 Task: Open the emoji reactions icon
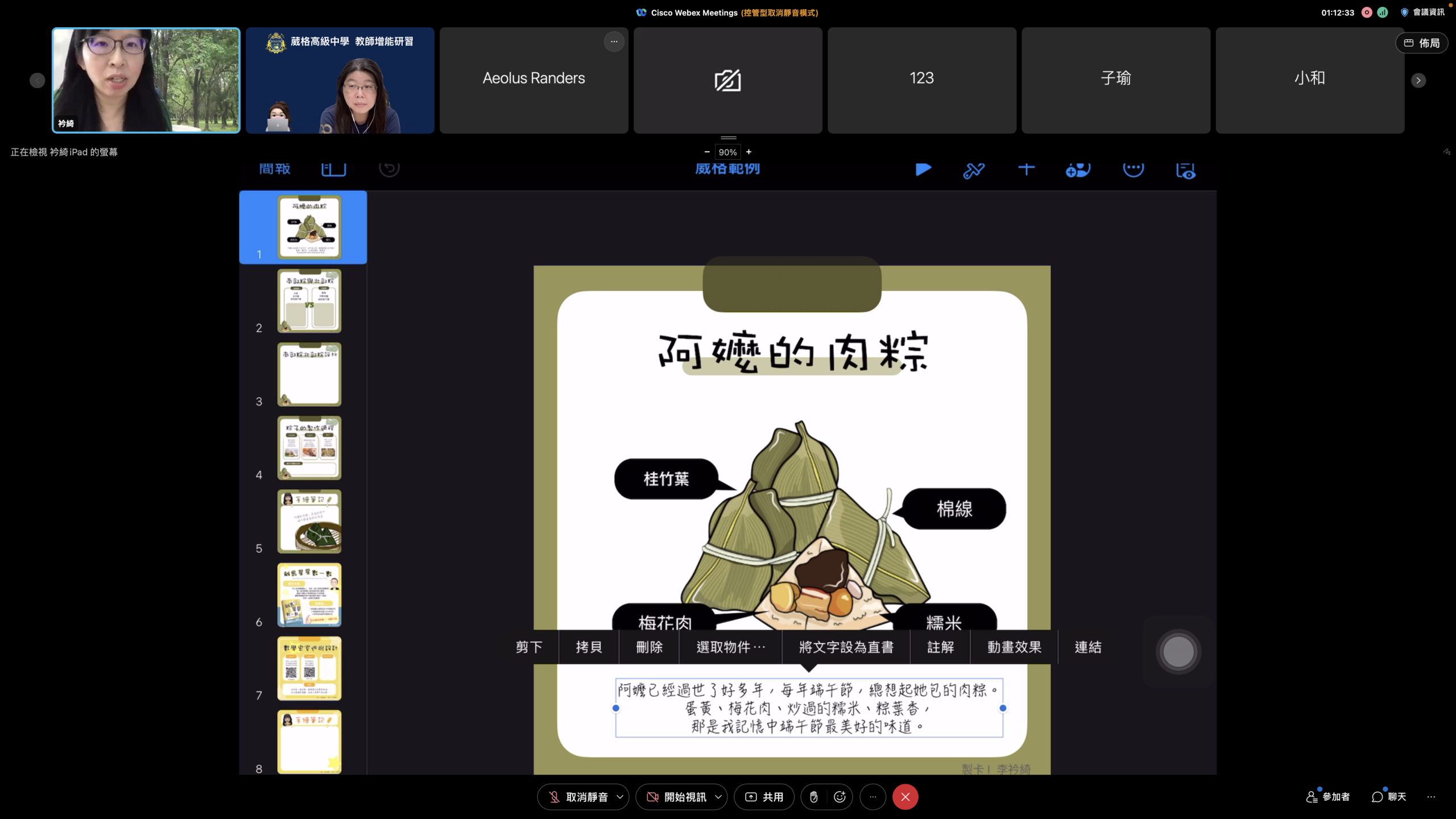point(839,797)
